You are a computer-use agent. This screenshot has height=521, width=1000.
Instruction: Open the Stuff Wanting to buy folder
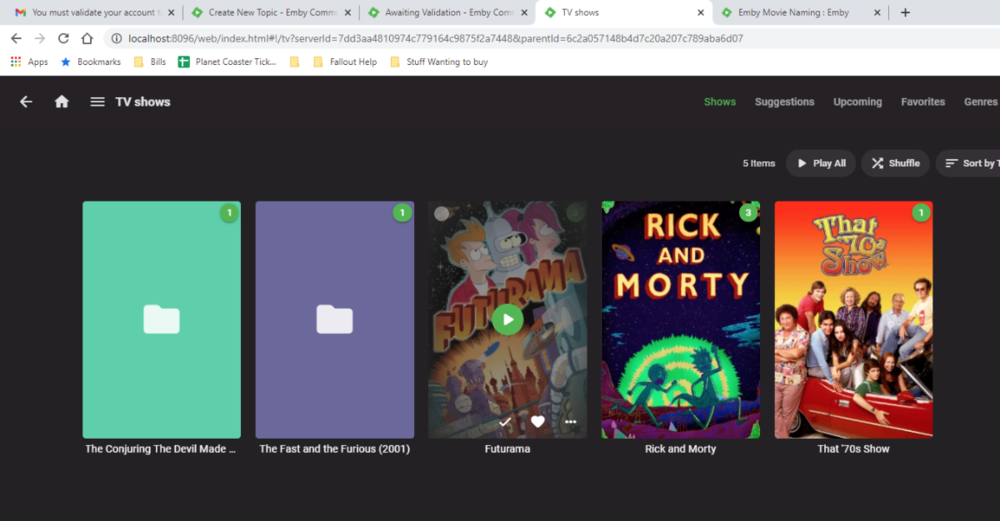click(439, 62)
